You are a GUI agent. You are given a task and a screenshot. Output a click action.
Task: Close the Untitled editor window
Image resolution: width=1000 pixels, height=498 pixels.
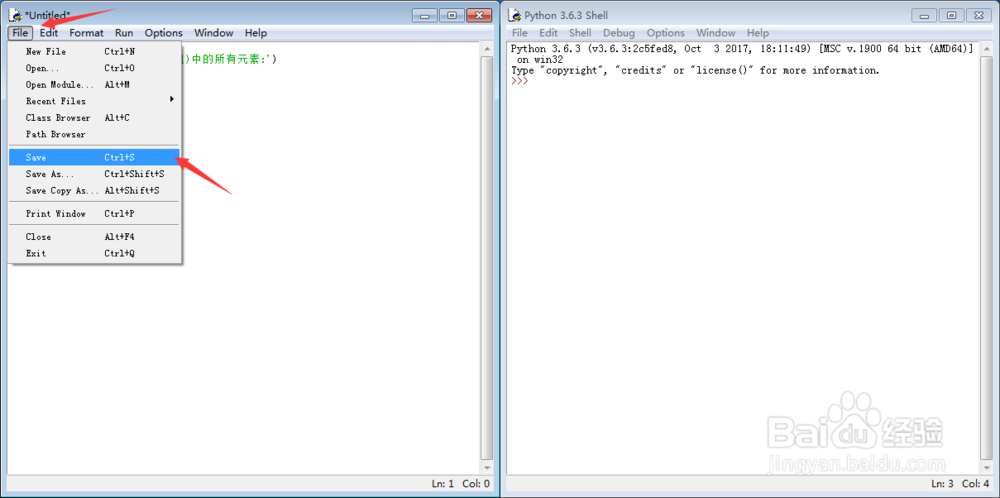pos(480,15)
